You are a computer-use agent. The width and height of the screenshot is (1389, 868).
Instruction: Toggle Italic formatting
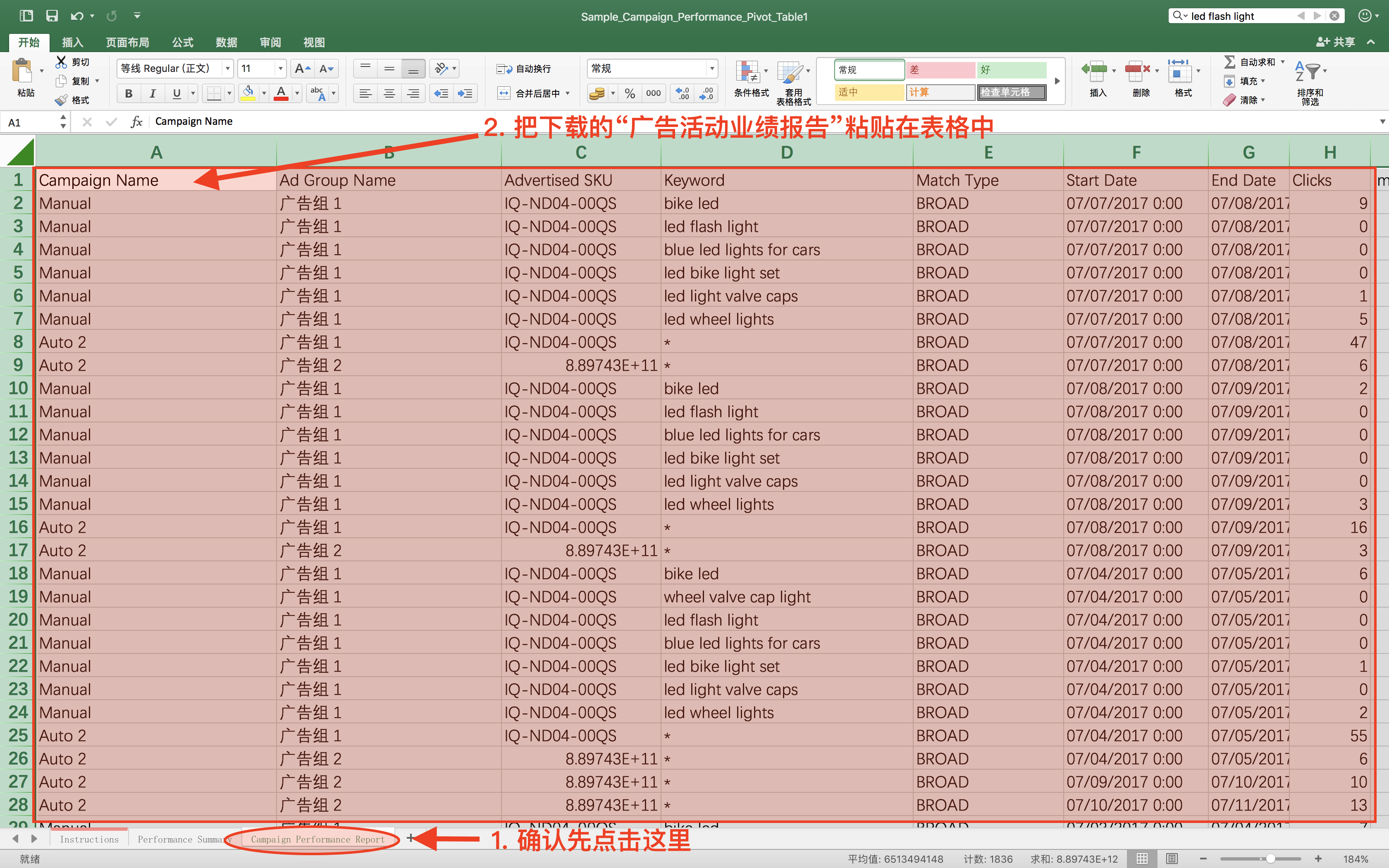pyautogui.click(x=153, y=93)
